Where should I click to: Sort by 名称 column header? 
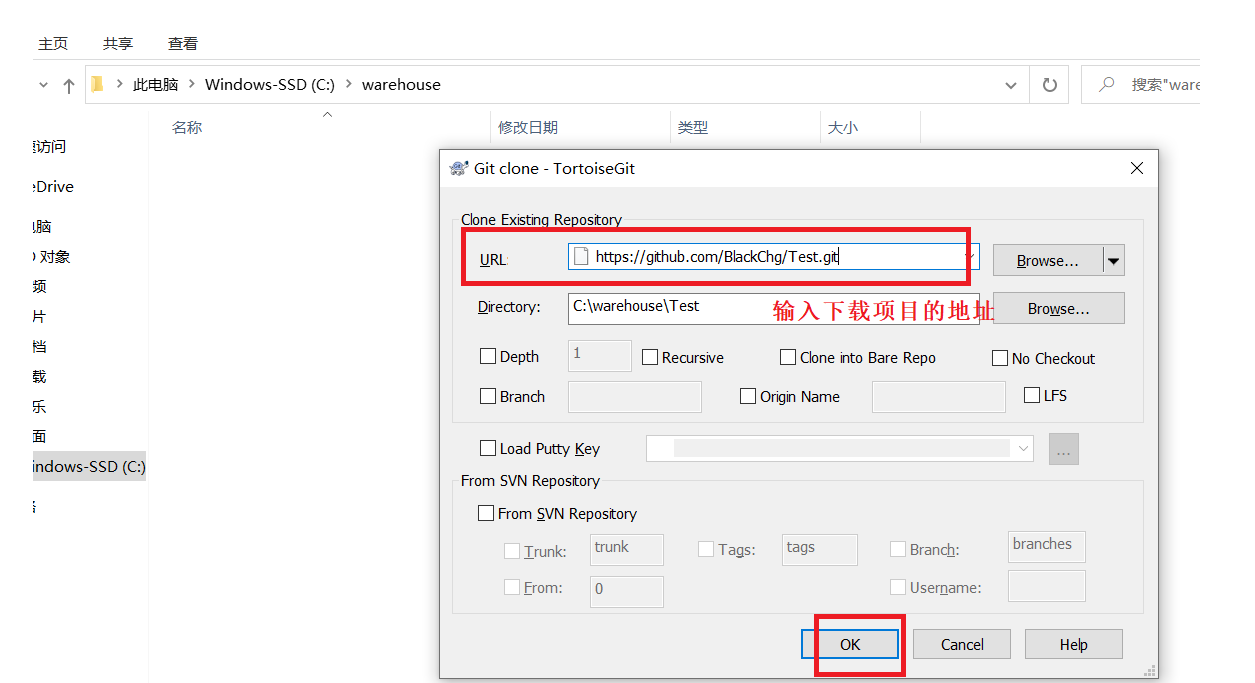[x=187, y=127]
